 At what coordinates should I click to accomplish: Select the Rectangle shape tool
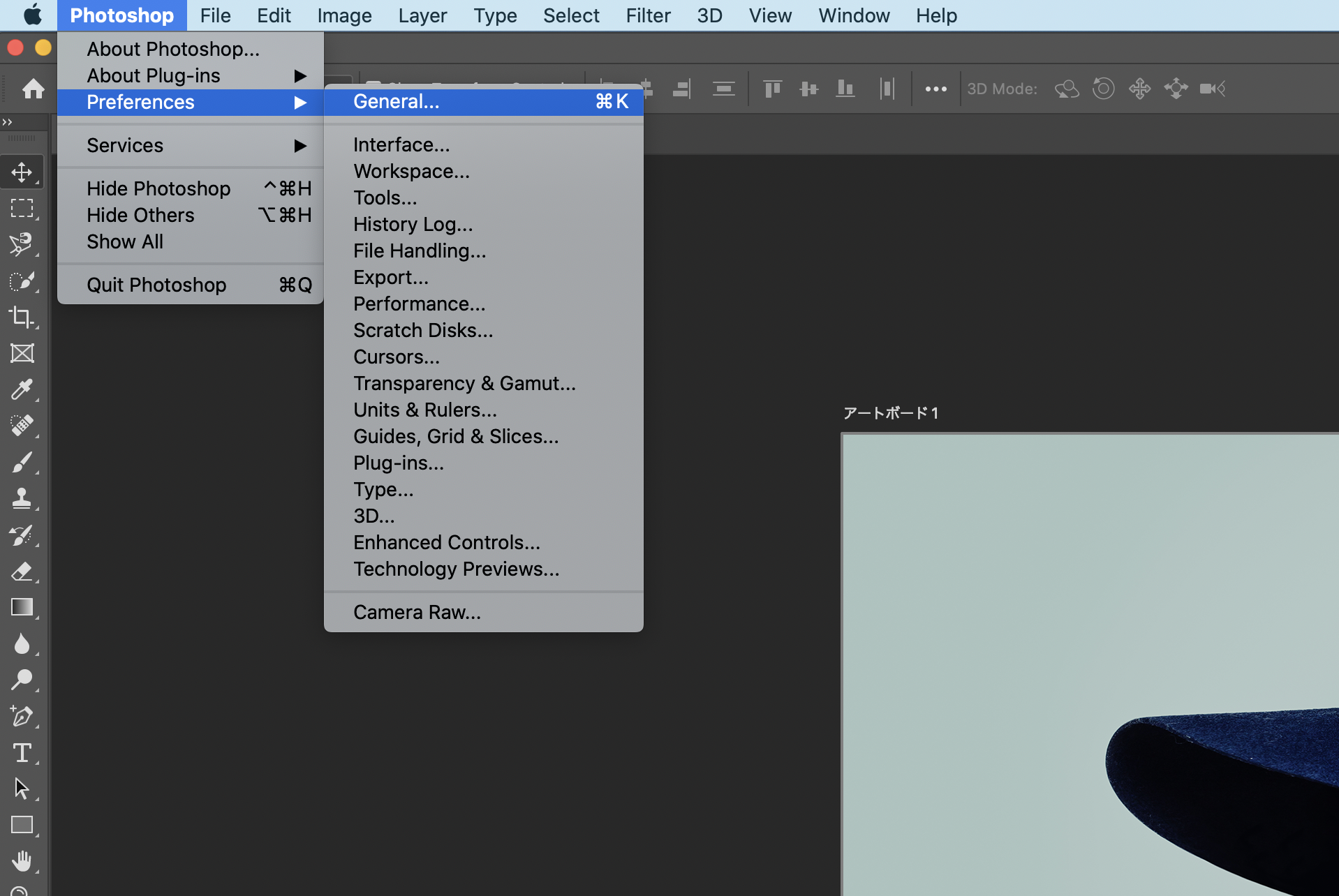(22, 825)
